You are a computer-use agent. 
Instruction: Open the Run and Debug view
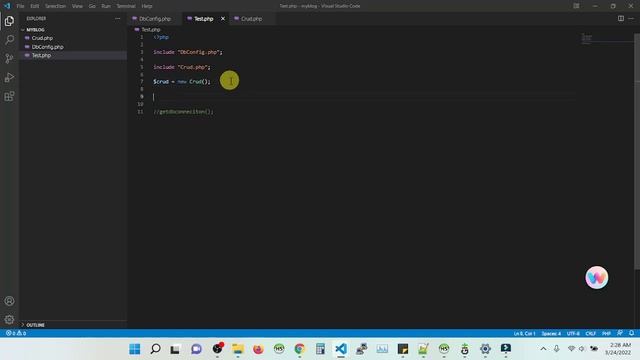[9, 78]
